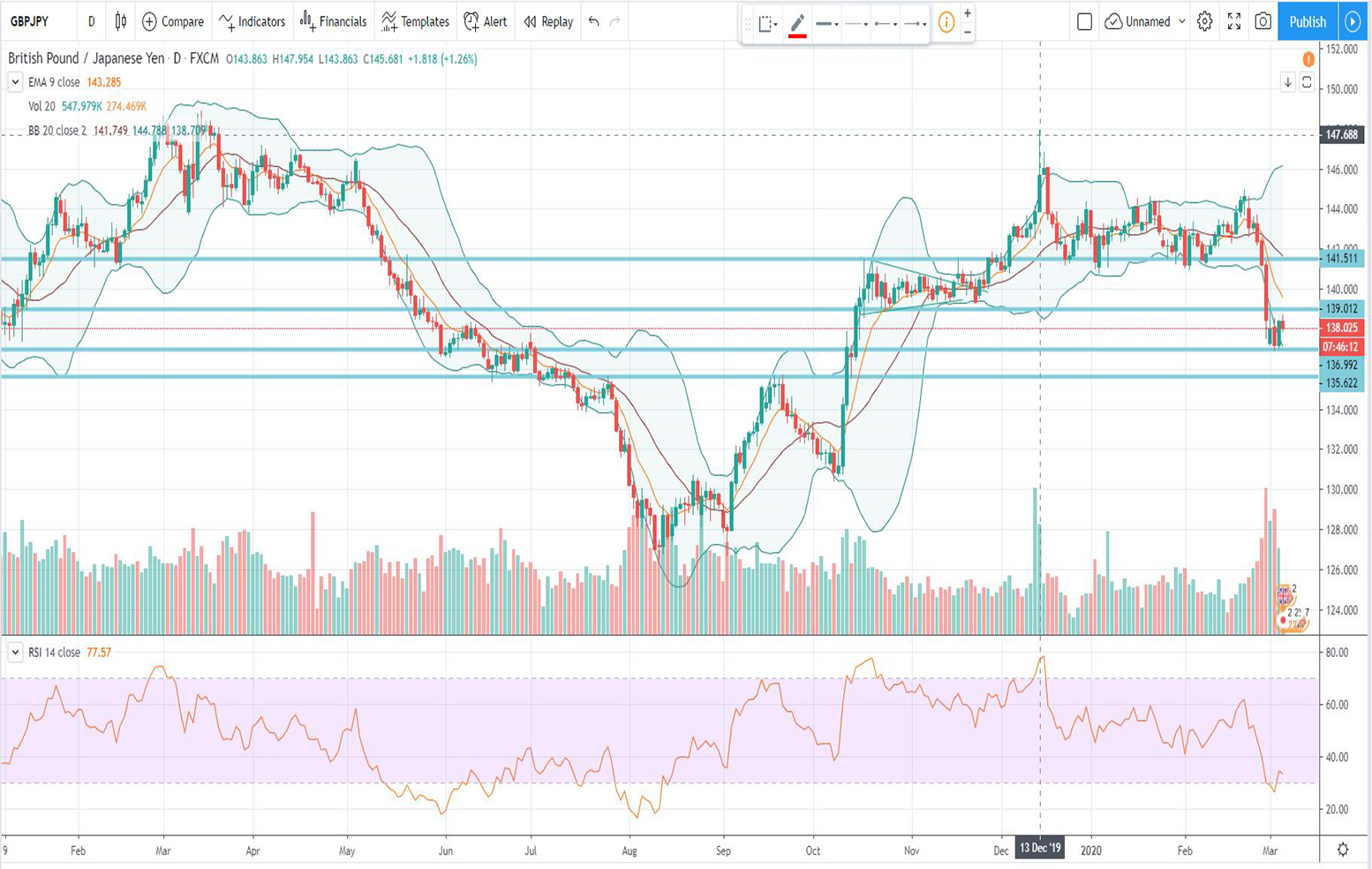This screenshot has width=1372, height=869.
Task: Collapse the EMA 9 indicator controls
Action: 15,81
